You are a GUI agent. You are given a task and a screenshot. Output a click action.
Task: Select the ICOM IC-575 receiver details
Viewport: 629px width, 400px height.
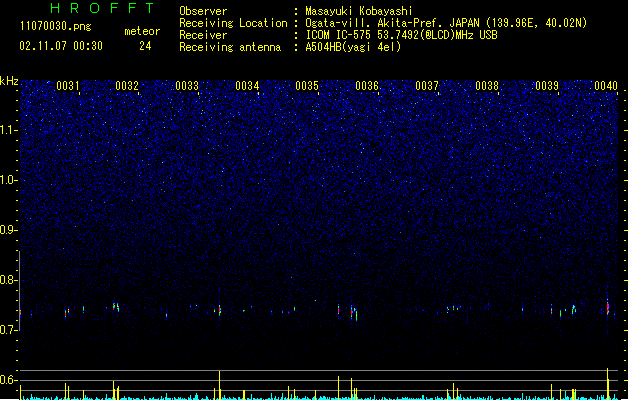402,35
